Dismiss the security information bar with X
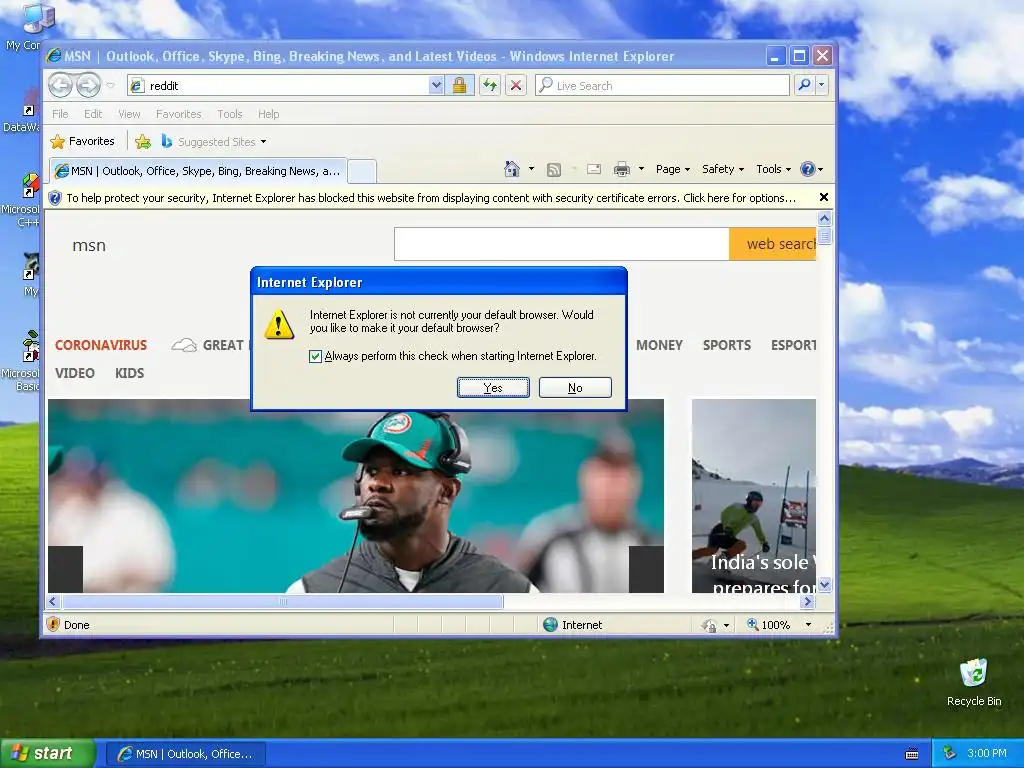1024x768 pixels. click(x=824, y=197)
